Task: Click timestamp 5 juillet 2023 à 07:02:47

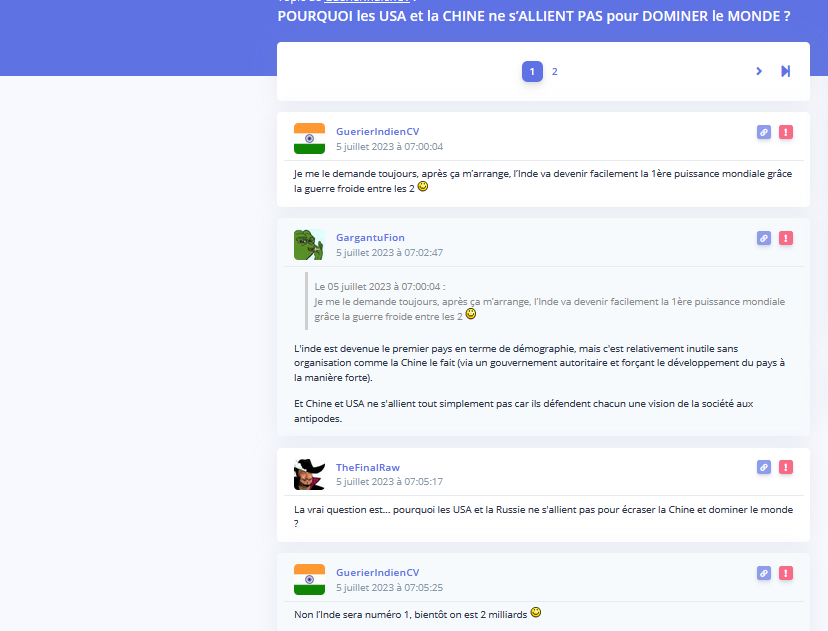Action: [x=390, y=253]
